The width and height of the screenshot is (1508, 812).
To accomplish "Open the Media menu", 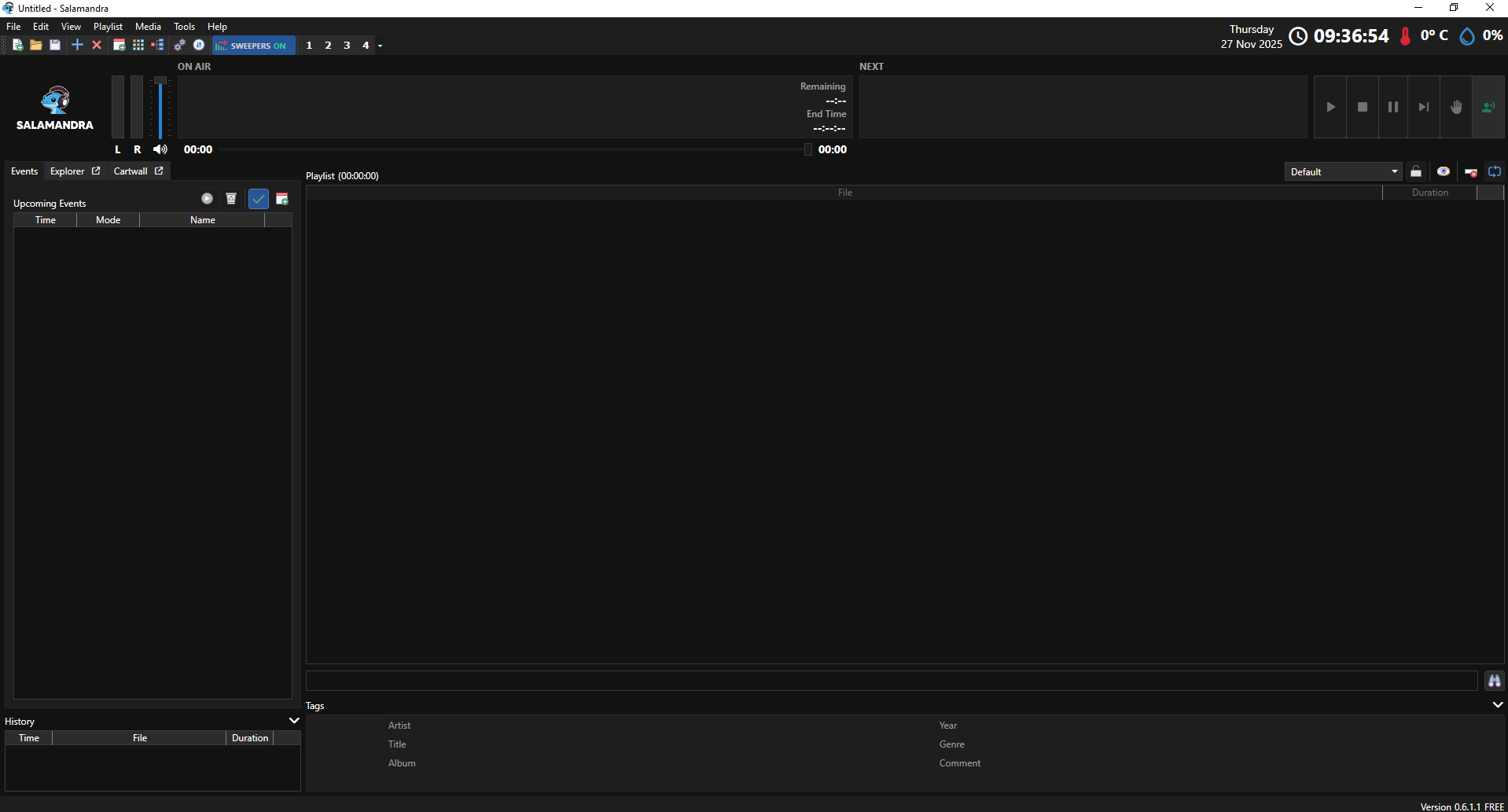I will 148,27.
